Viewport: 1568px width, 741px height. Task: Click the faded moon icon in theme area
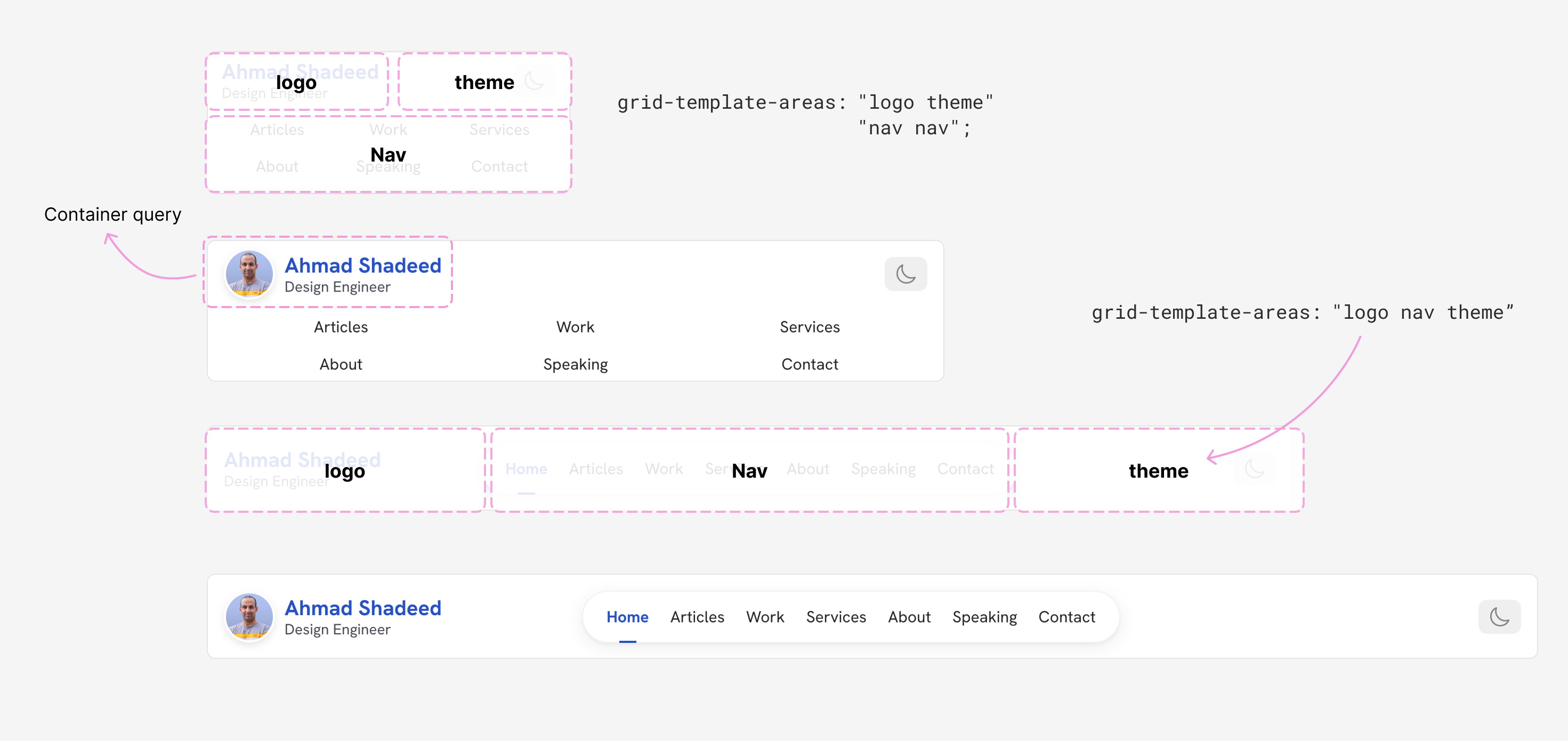(x=534, y=80)
